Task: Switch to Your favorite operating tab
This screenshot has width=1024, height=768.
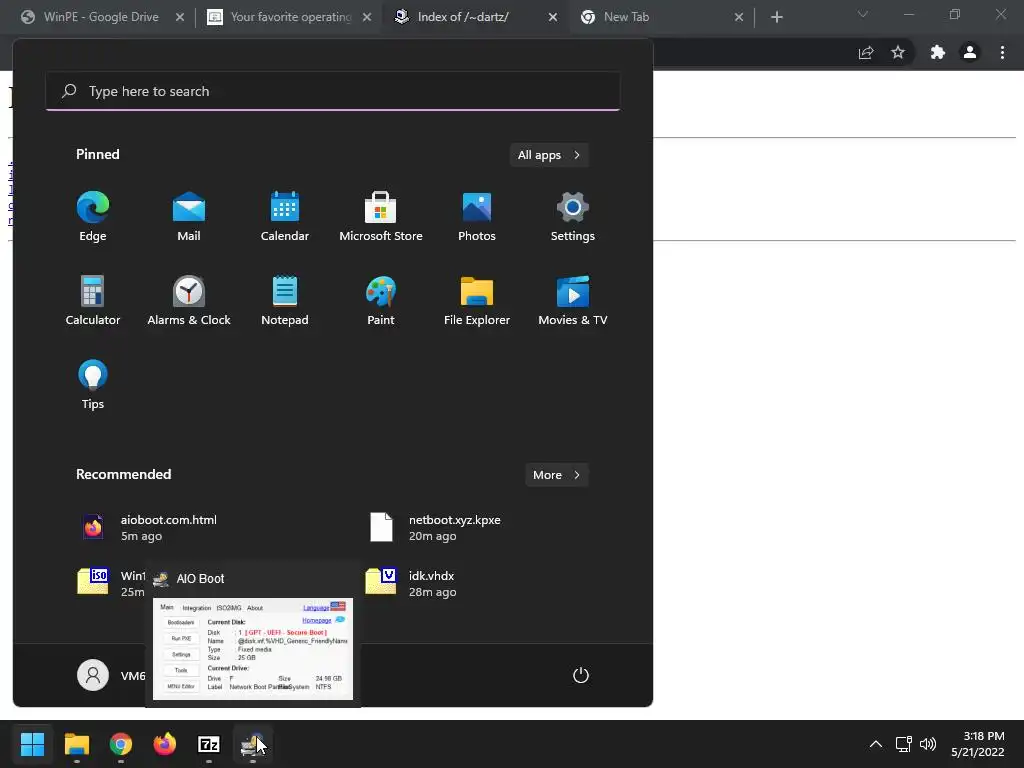Action: pos(291,17)
